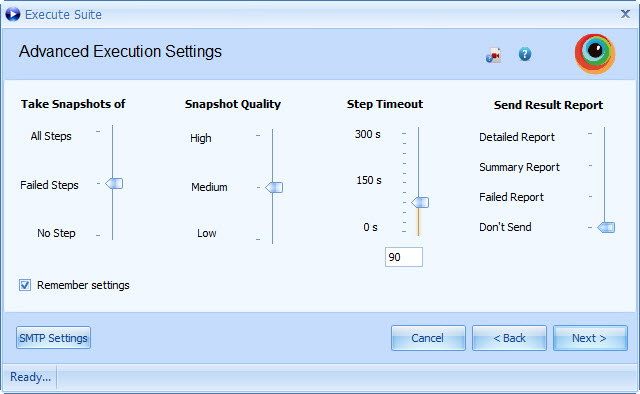Click the Execute Suite play icon in title bar
Image resolution: width=640 pixels, height=394 pixels.
point(13,14)
